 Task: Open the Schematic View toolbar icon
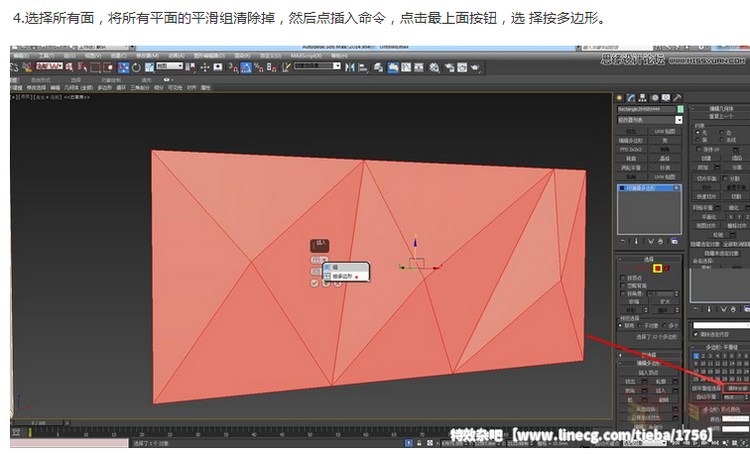(x=419, y=67)
